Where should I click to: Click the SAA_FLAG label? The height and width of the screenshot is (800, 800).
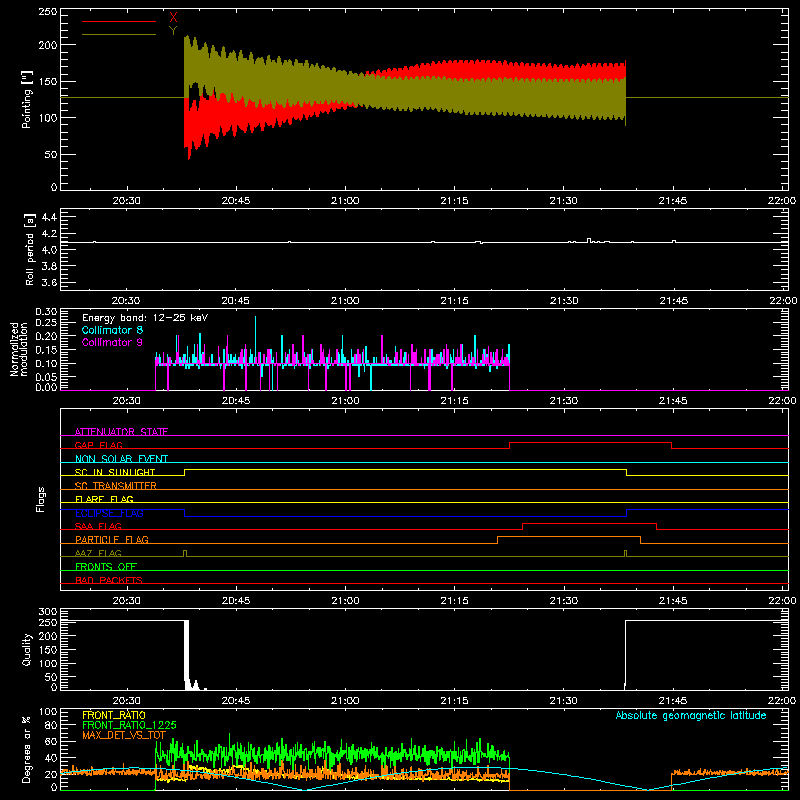click(x=98, y=526)
